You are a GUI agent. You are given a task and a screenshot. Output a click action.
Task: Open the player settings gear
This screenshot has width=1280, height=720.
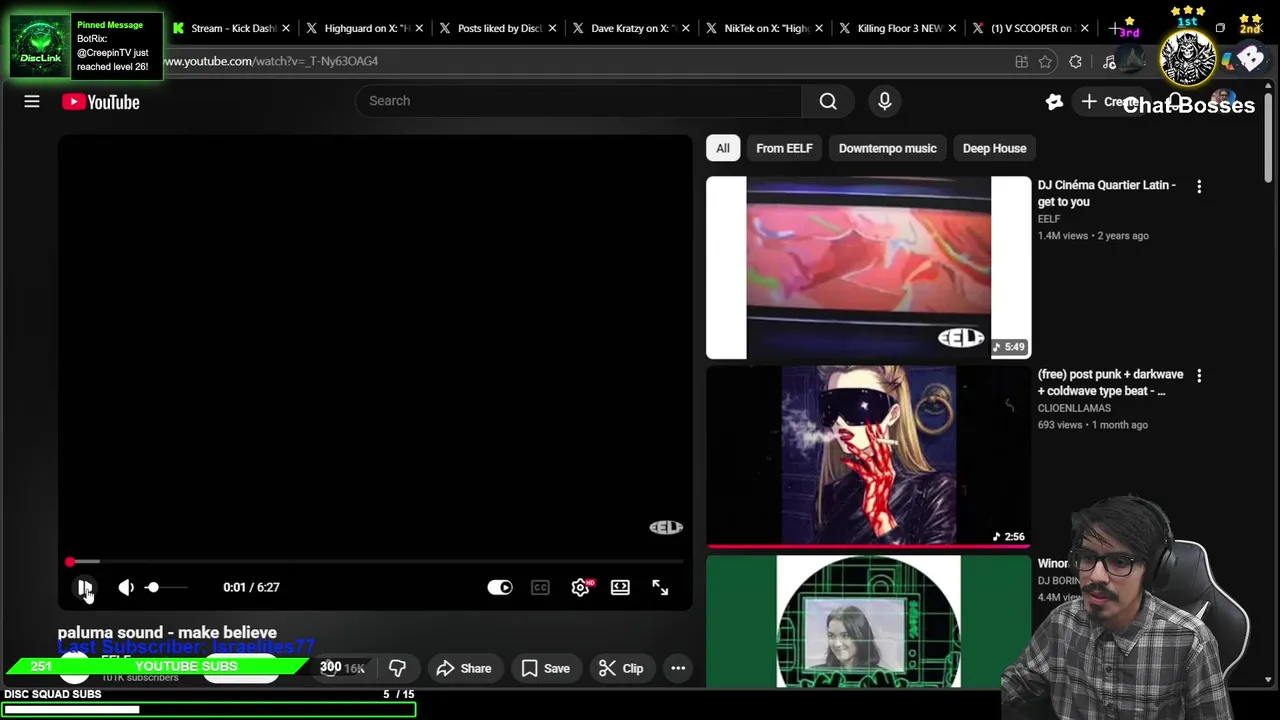tap(580, 588)
